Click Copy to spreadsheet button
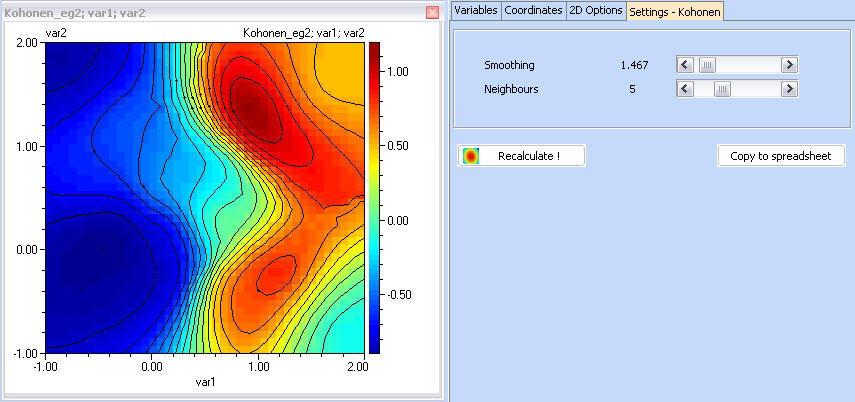Viewport: 855px width, 402px height. [781, 156]
